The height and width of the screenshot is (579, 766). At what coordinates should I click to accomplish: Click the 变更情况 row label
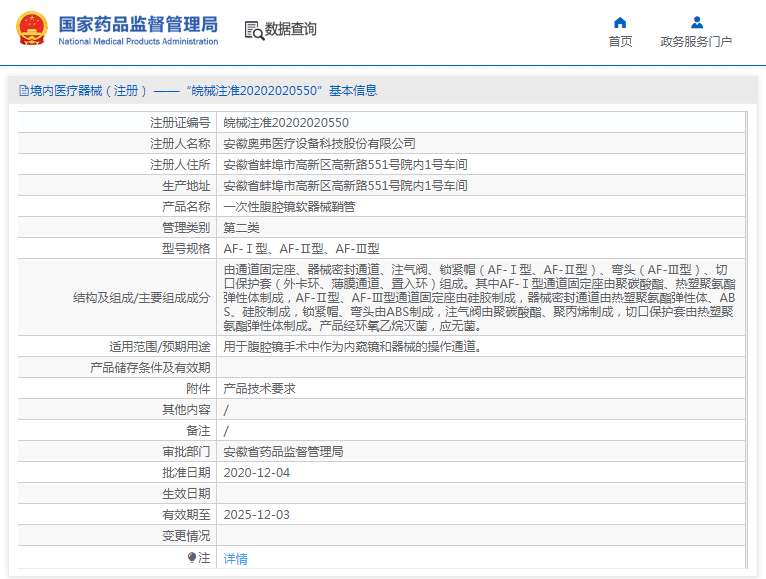point(186,536)
